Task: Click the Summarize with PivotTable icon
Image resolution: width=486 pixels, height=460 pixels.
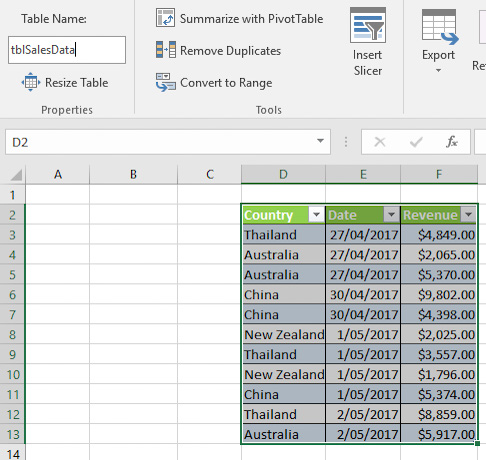Action: (165, 18)
